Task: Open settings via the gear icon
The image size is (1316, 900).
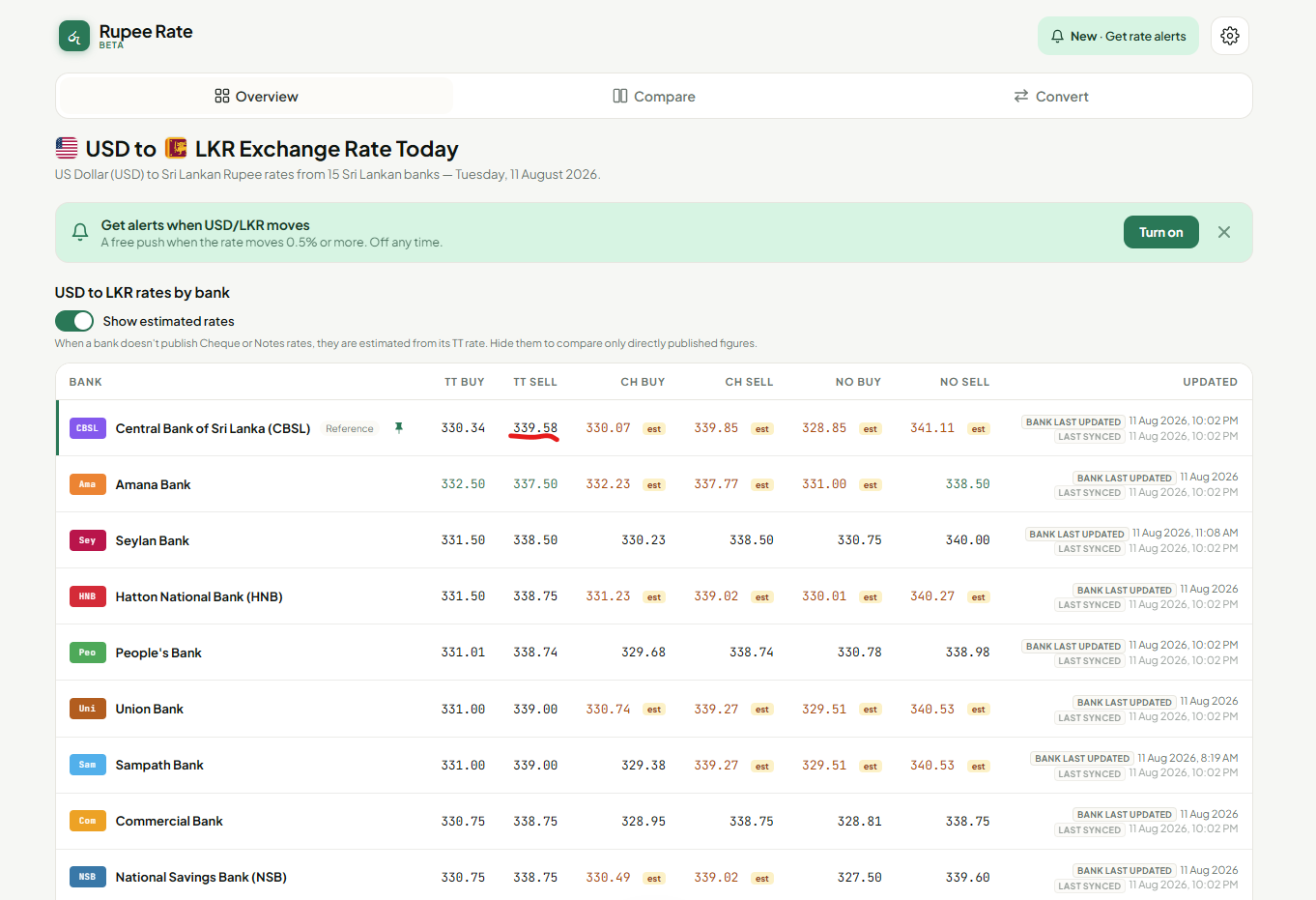Action: pos(1230,36)
